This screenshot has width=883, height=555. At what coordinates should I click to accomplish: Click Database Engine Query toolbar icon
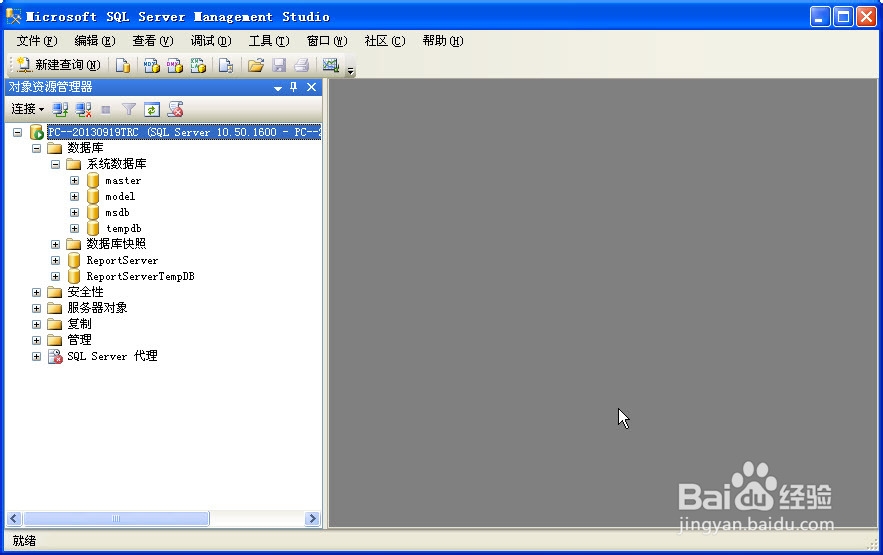click(123, 65)
